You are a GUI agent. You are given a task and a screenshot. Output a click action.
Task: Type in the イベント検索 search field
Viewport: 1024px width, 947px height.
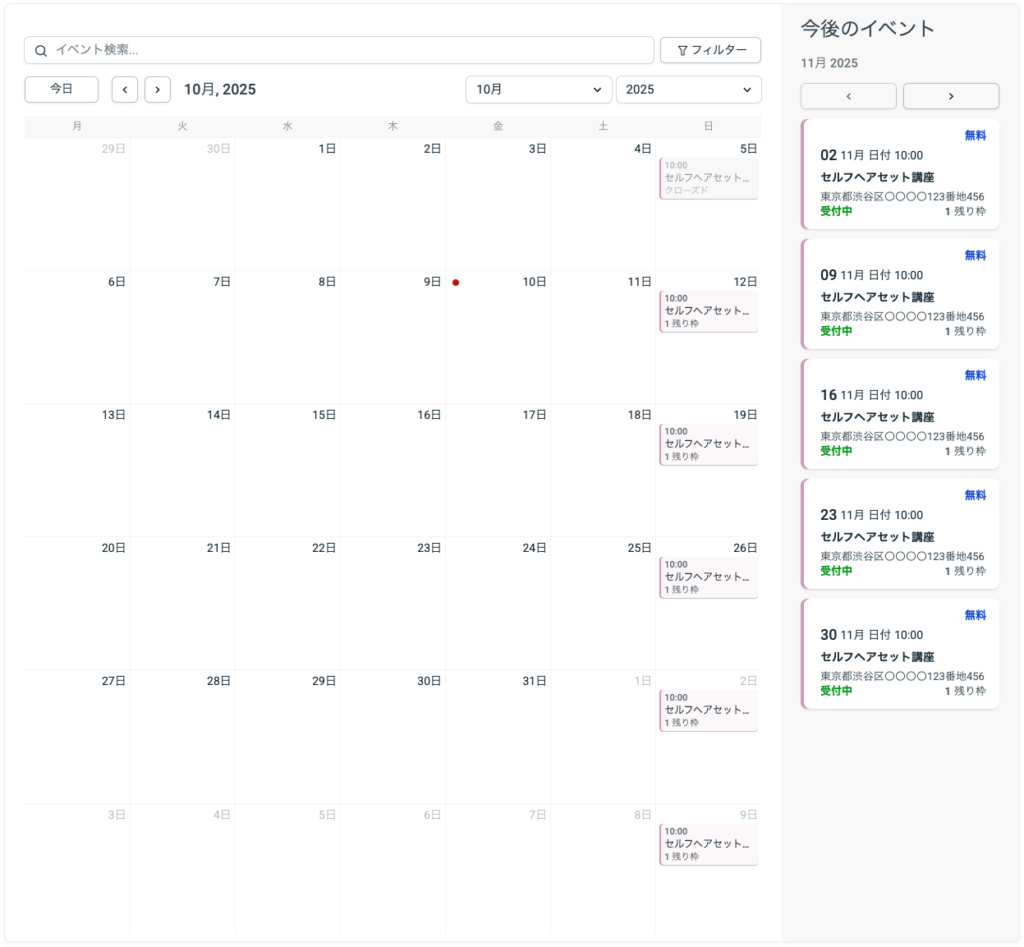[x=350, y=50]
